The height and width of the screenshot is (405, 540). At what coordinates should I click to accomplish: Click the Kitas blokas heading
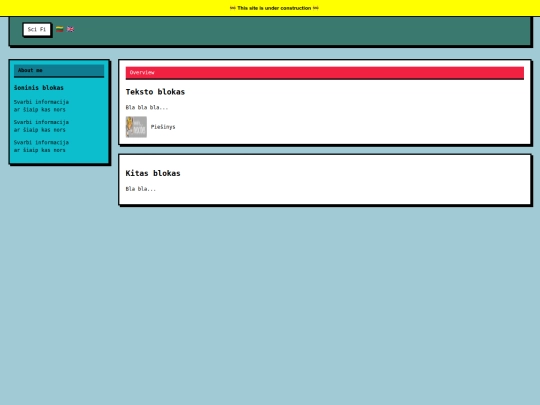click(x=153, y=173)
